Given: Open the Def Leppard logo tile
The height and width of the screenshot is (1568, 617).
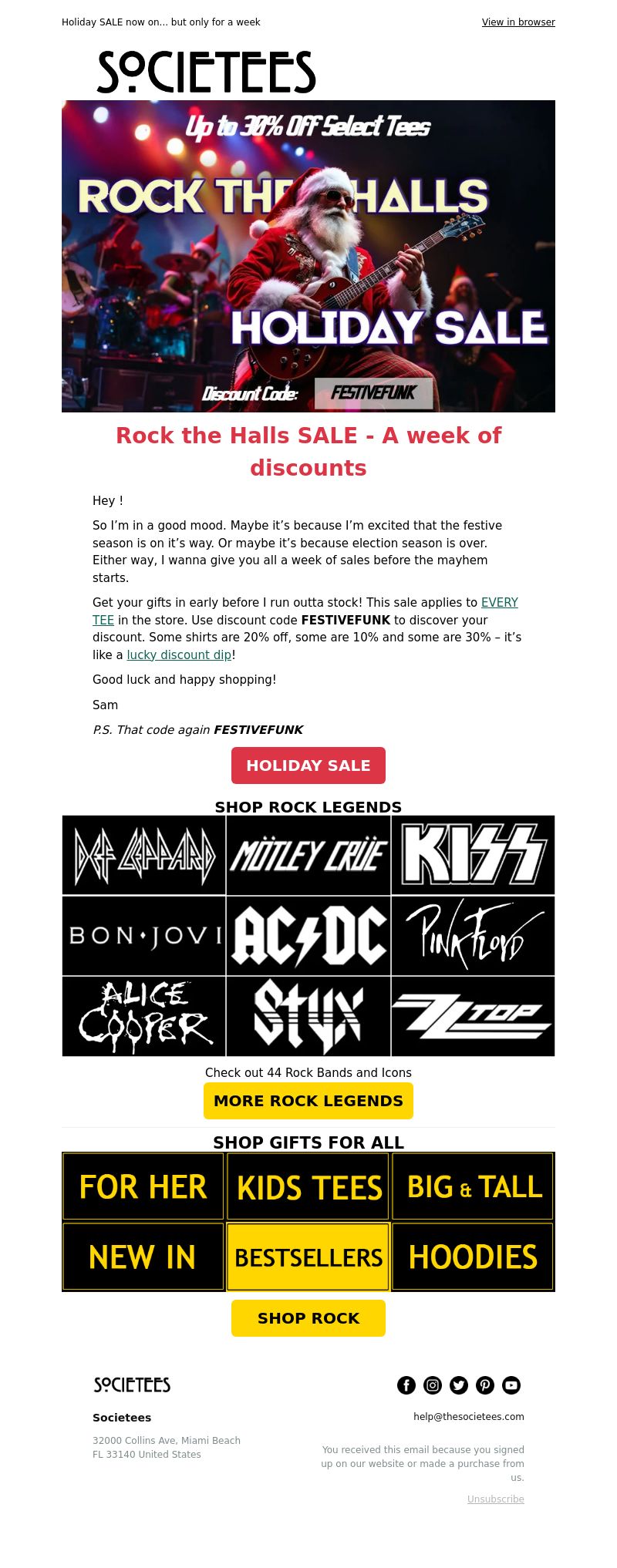Looking at the screenshot, I should pyautogui.click(x=144, y=855).
